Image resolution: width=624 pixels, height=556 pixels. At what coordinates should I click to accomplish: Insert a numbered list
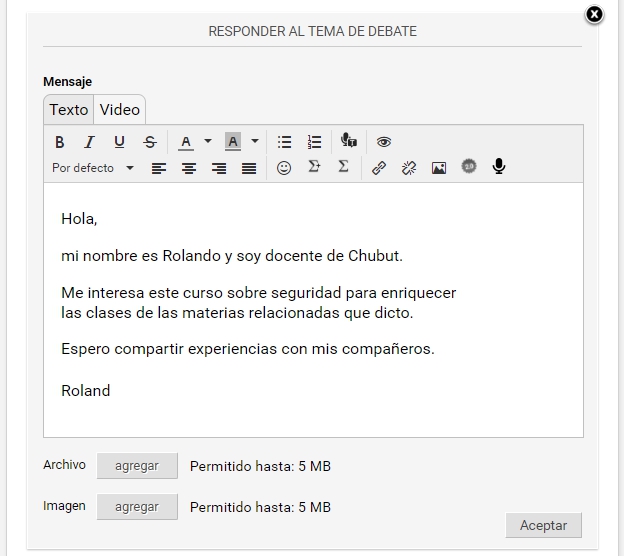click(x=314, y=142)
